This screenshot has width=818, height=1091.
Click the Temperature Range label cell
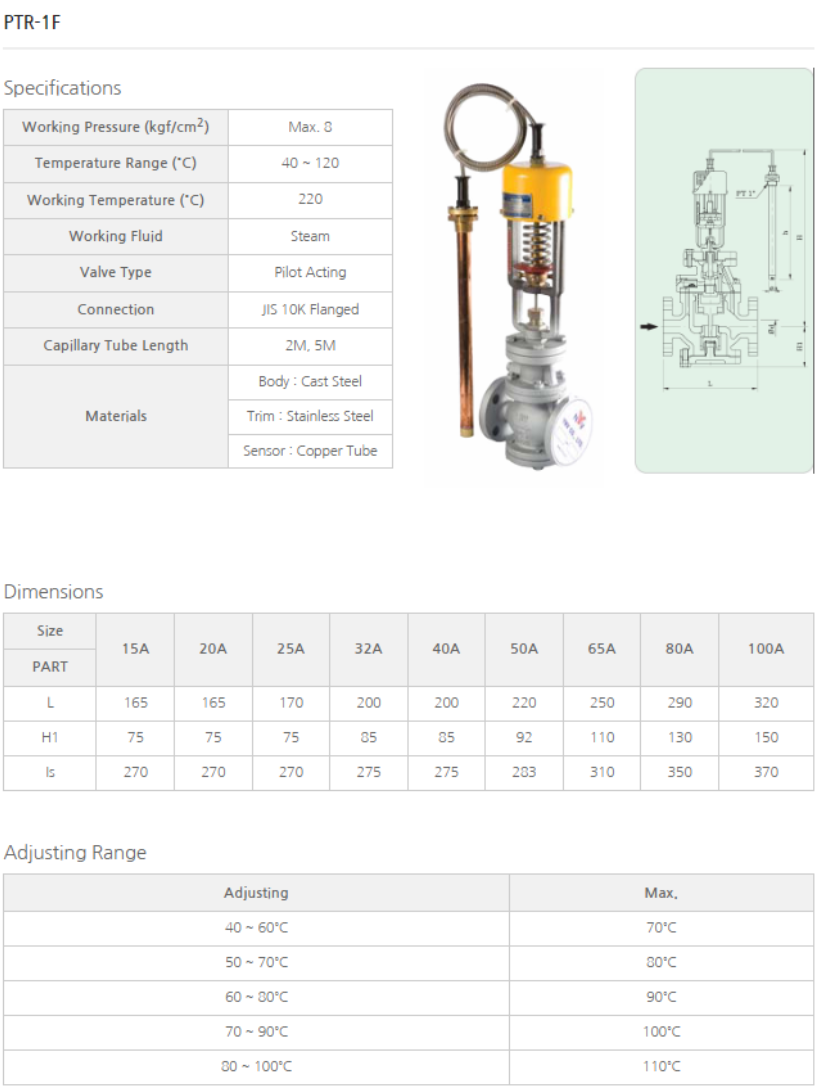pyautogui.click(x=116, y=163)
